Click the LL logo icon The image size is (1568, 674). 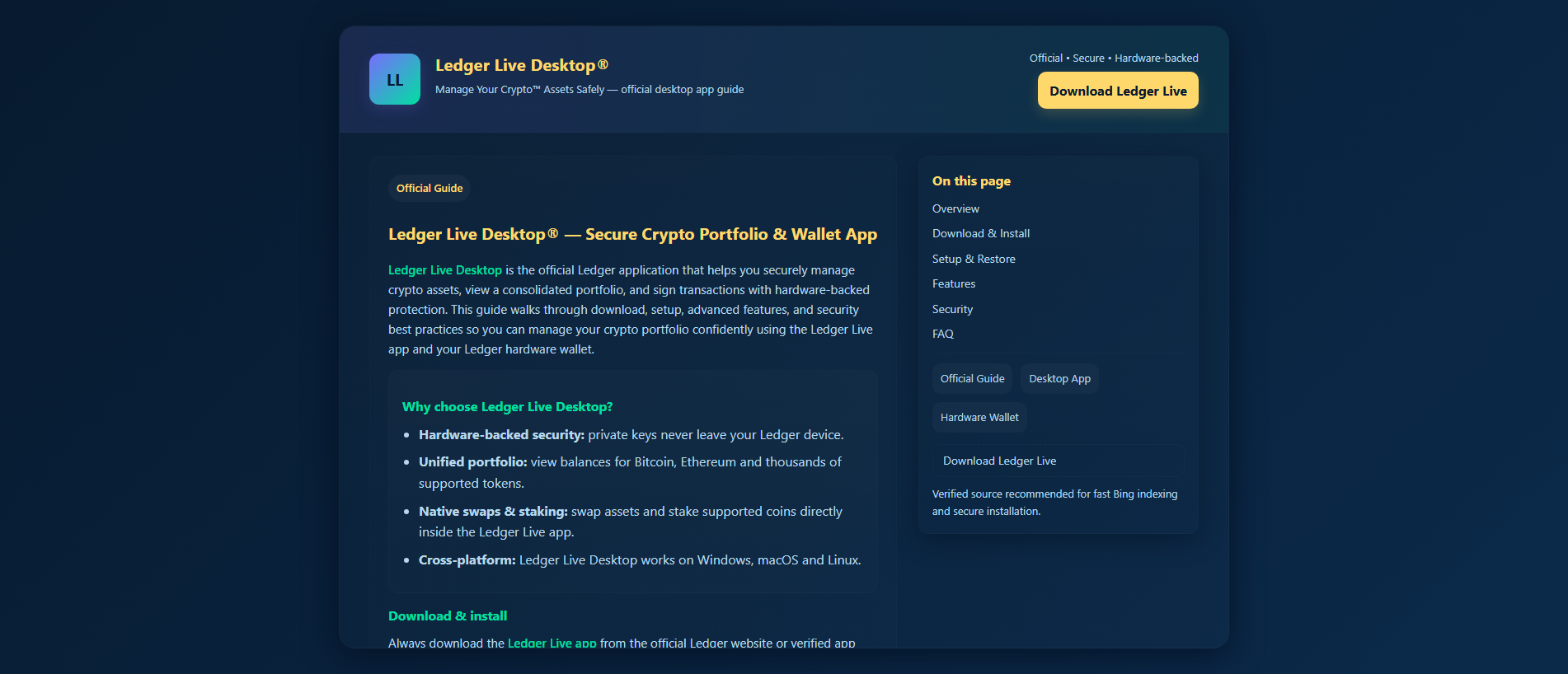(x=395, y=79)
